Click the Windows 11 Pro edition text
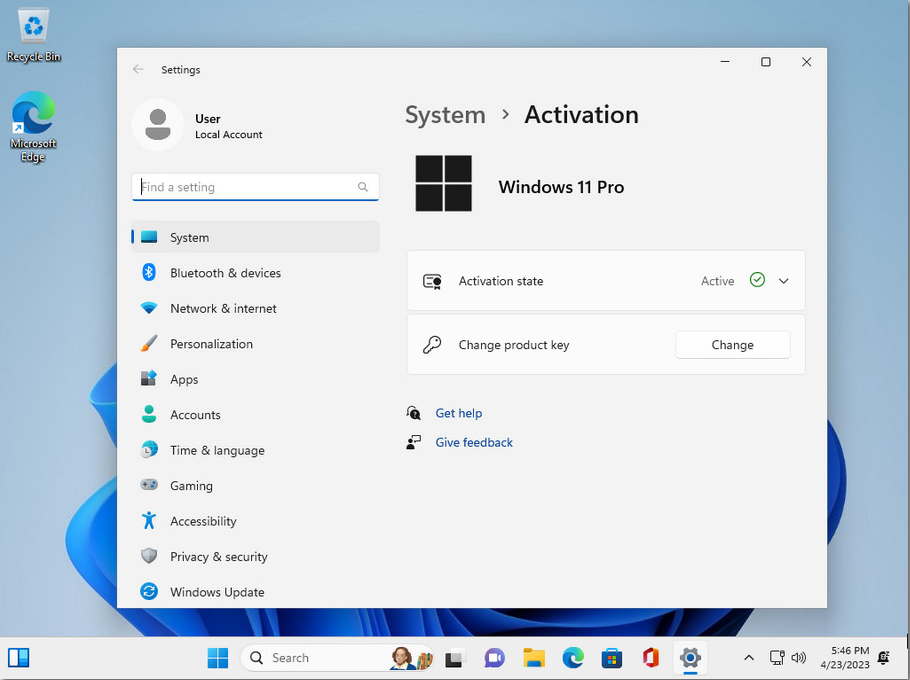 [x=561, y=187]
